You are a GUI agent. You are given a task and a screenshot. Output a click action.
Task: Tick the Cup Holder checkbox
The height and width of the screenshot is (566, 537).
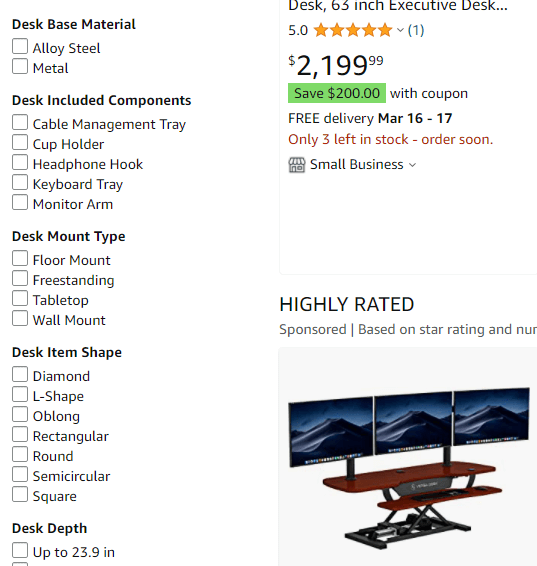(20, 143)
